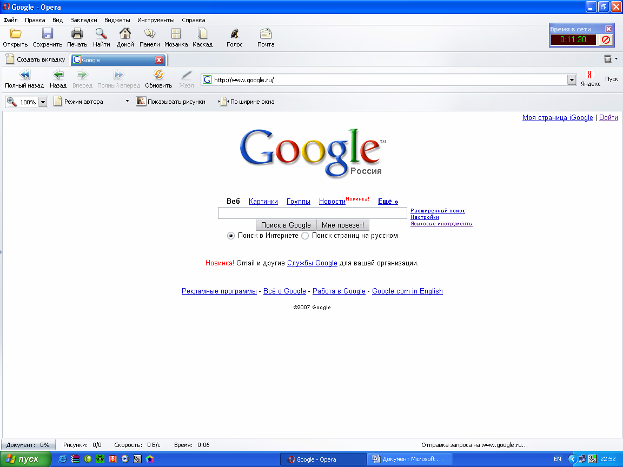The image size is (623, 467).
Task: Click the Найти magnifier icon
Action: pos(101,34)
